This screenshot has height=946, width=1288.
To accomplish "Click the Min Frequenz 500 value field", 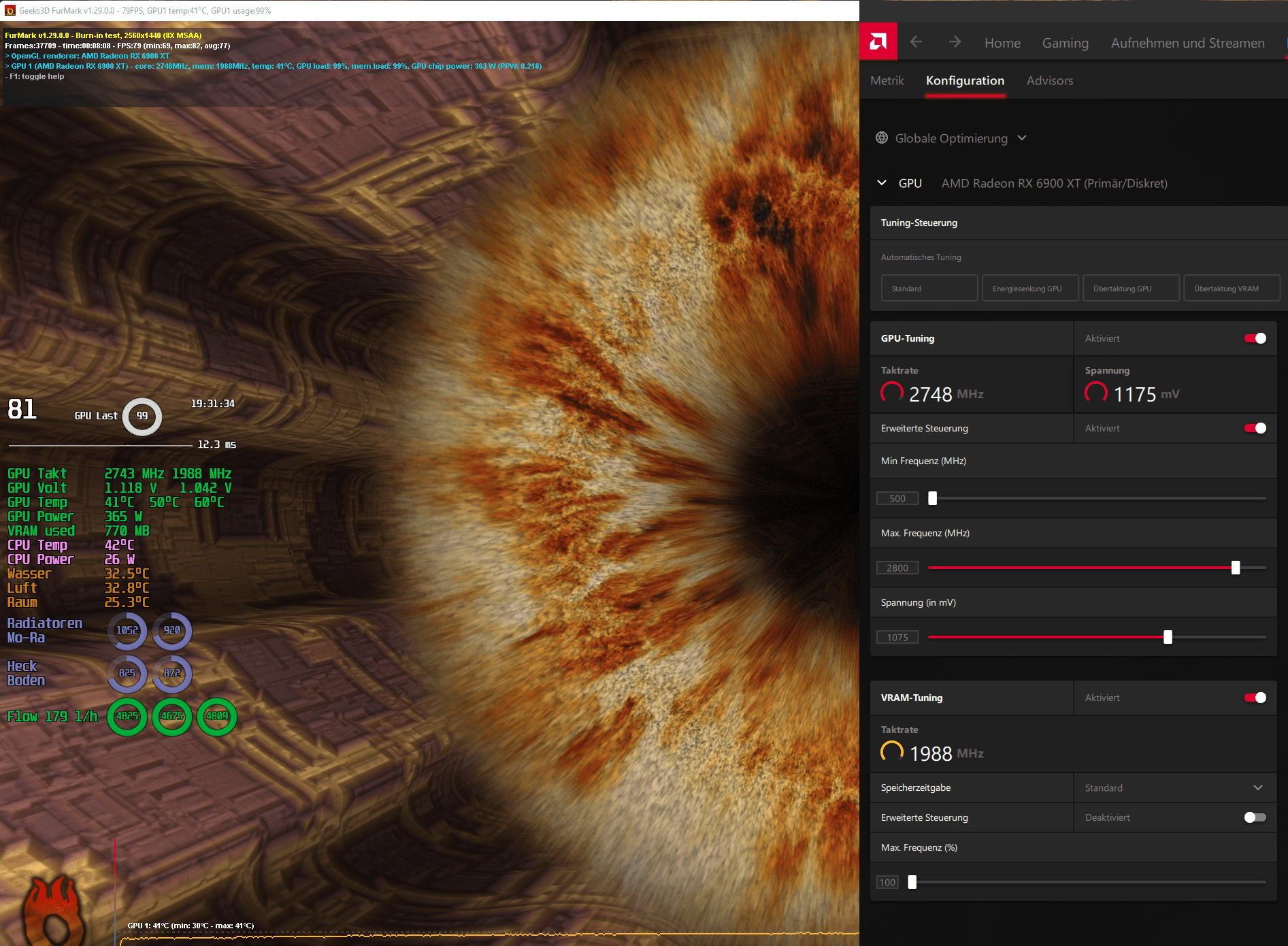I will point(897,498).
